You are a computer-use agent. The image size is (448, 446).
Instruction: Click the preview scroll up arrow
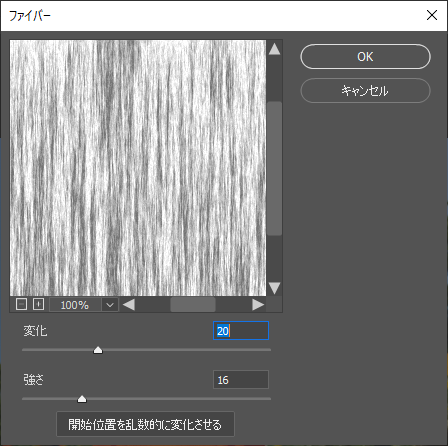274,49
